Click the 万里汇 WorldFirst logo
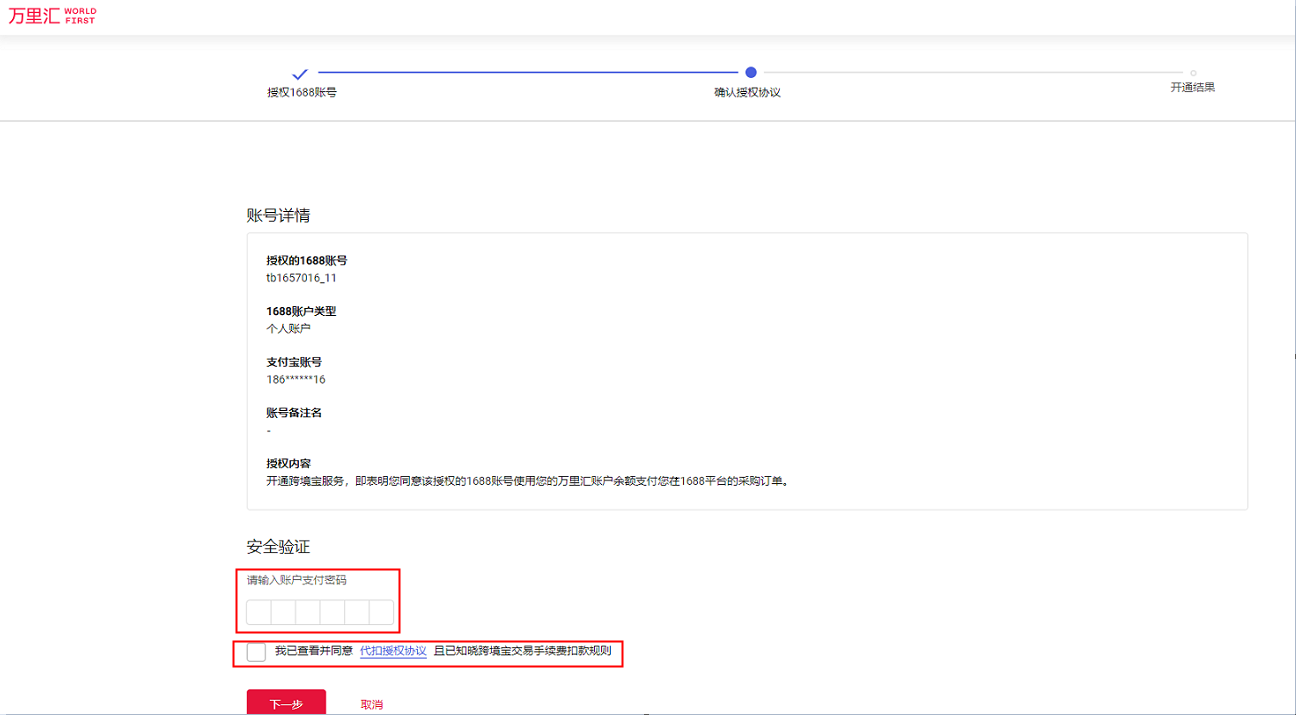The width and height of the screenshot is (1296, 715). tap(51, 15)
